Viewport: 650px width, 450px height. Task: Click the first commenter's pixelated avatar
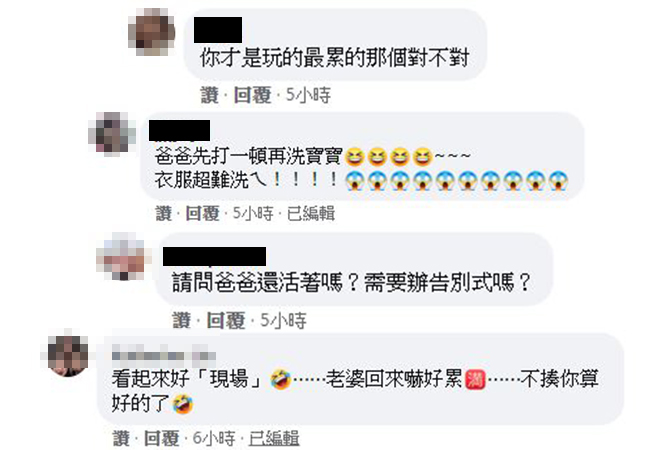click(x=151, y=31)
